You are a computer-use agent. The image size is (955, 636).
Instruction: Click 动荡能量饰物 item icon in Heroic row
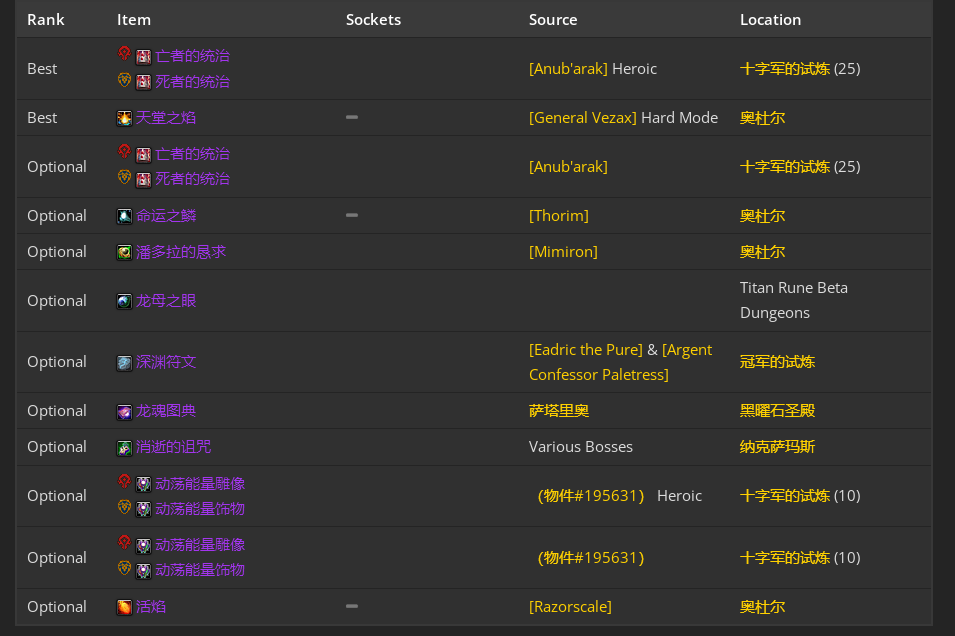[143, 509]
